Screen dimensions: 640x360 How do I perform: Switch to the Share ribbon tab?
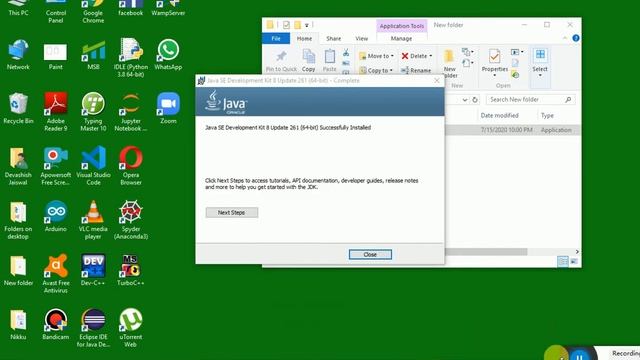(333, 38)
